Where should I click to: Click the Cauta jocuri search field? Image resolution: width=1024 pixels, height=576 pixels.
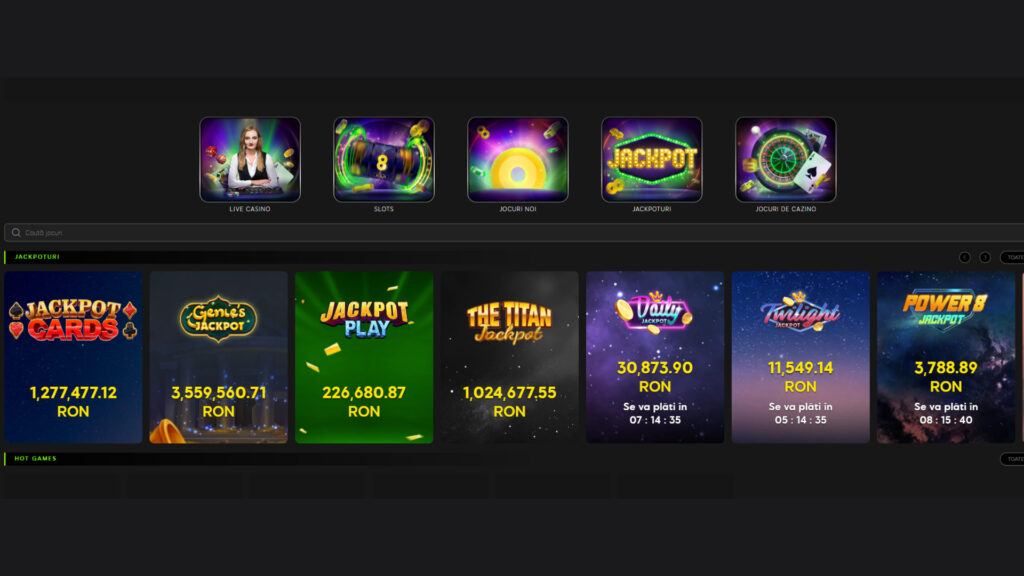tap(514, 232)
